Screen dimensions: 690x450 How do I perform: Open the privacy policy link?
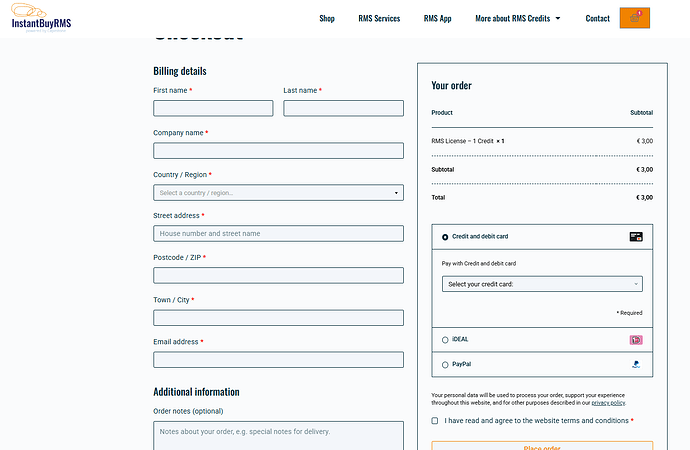coord(608,403)
